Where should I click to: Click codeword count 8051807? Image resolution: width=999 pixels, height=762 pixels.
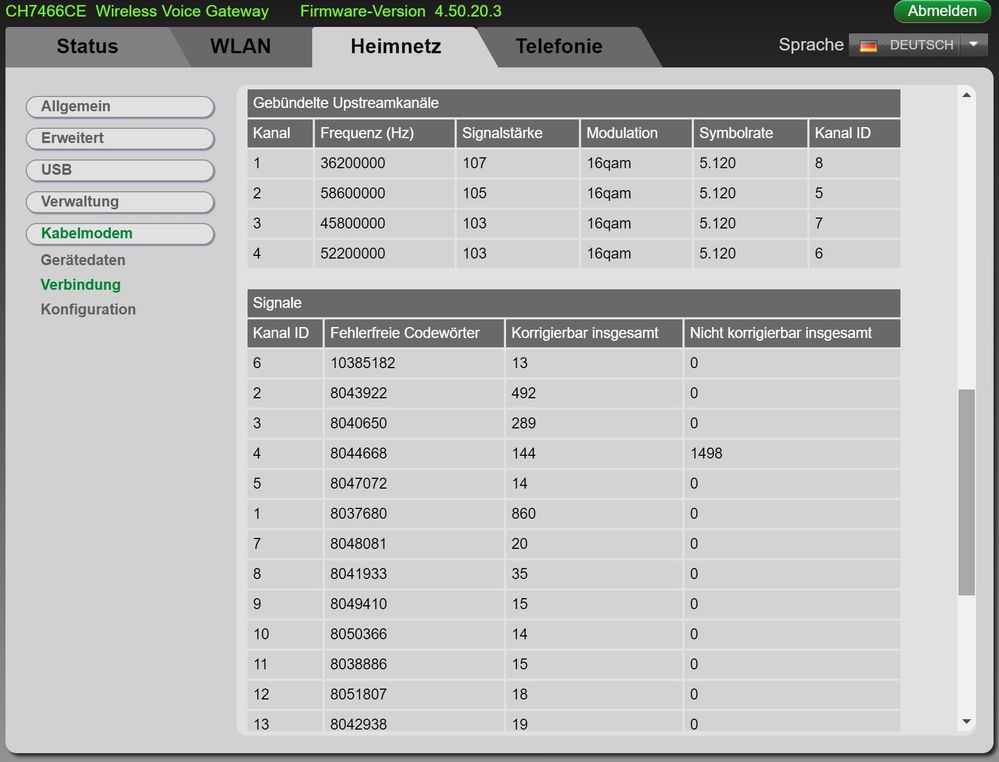click(358, 694)
